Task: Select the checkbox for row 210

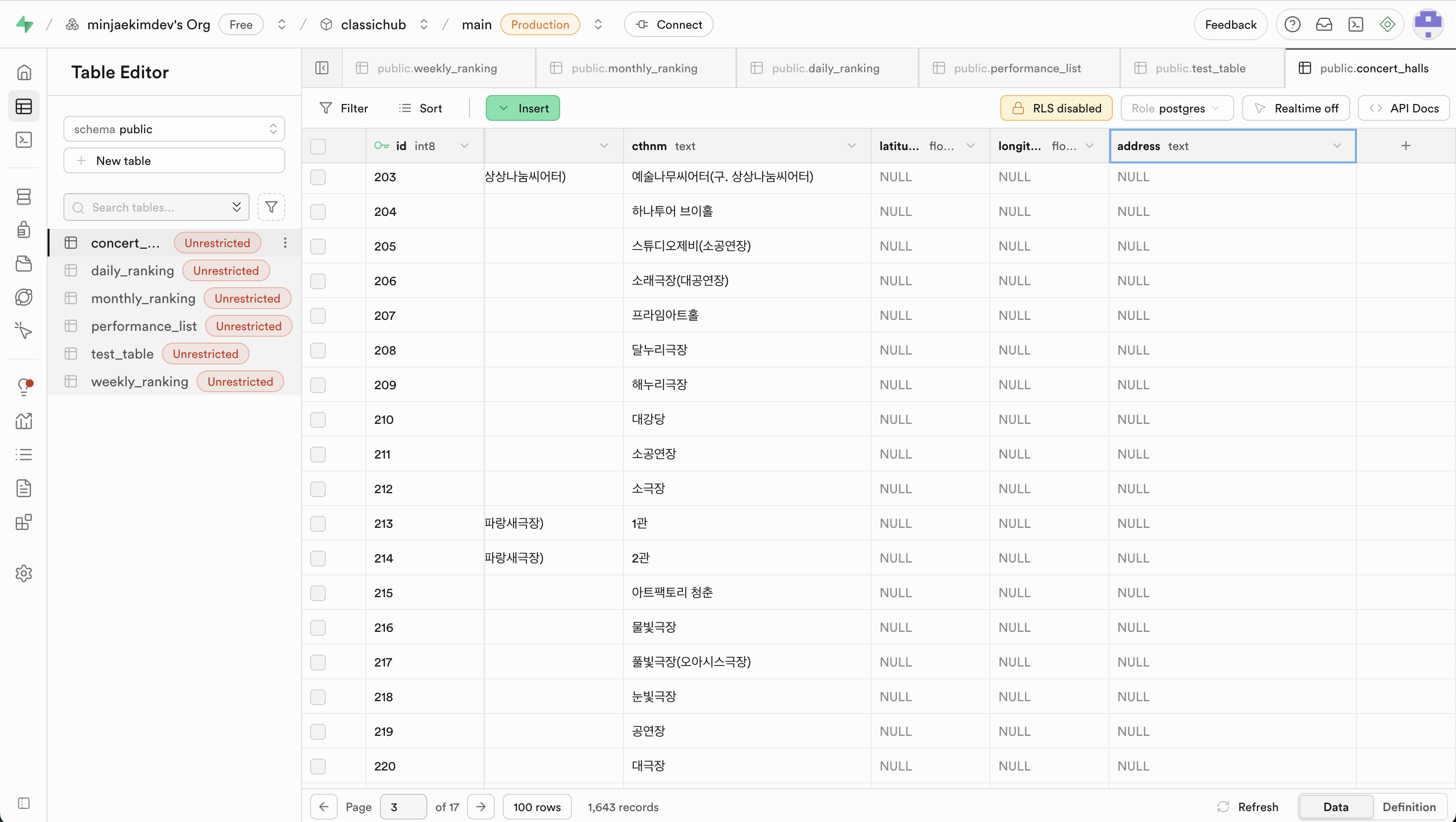Action: point(318,419)
